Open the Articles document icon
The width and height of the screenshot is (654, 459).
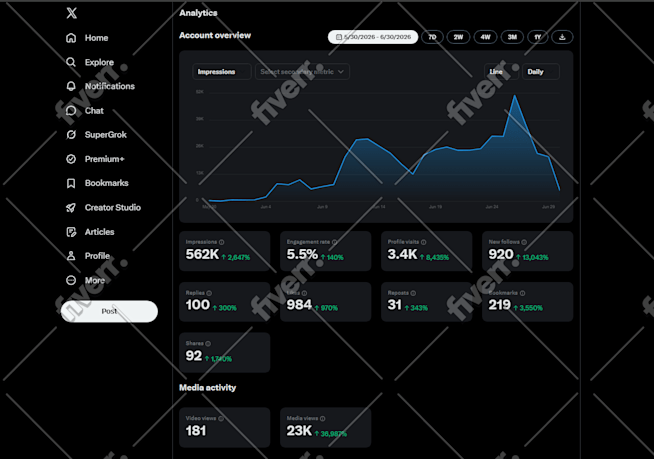coord(71,232)
